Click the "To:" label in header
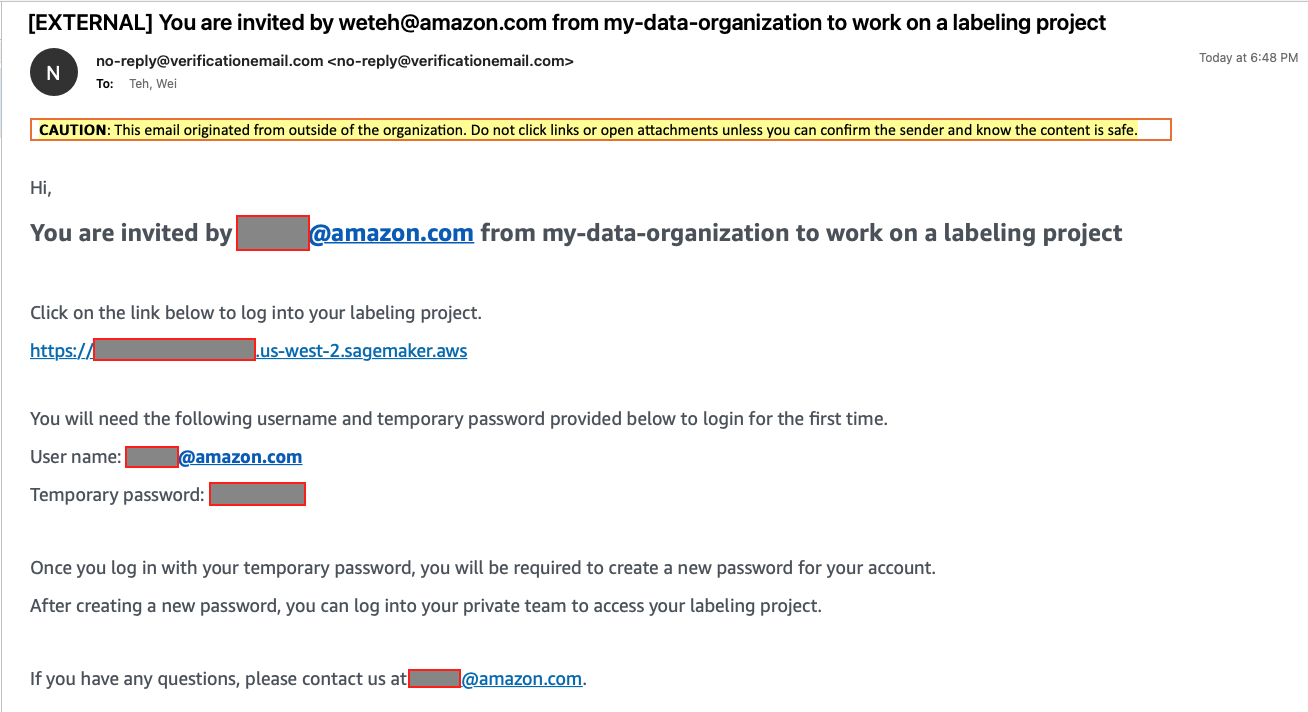The width and height of the screenshot is (1308, 712). (105, 84)
